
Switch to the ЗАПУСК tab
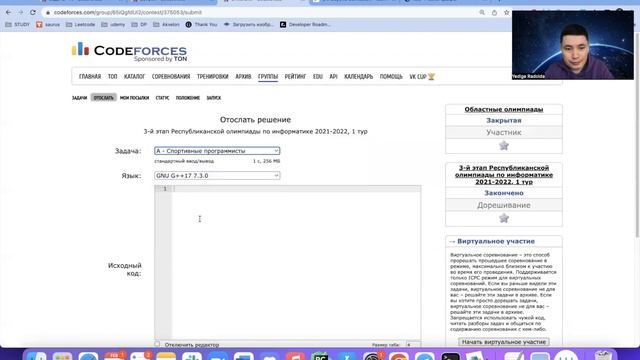[213, 98]
